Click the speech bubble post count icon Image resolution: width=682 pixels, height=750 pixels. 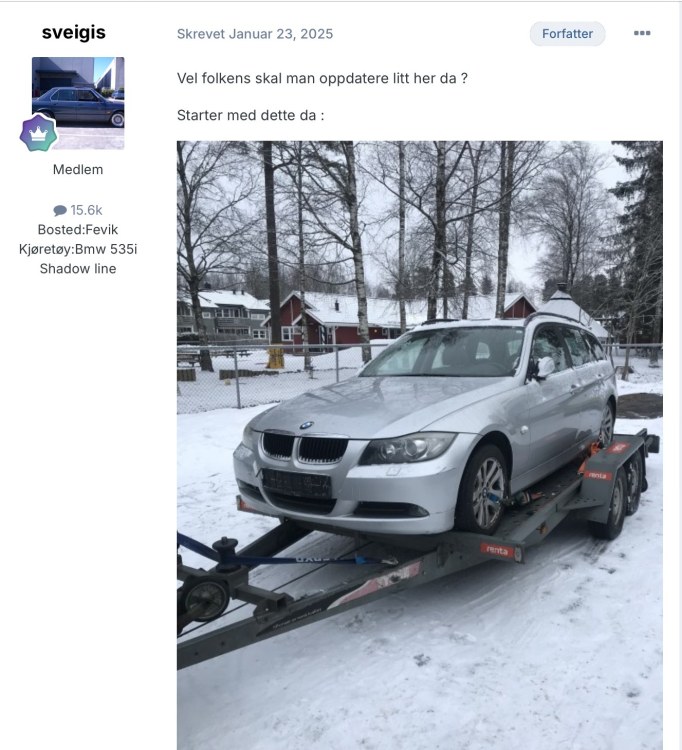pos(60,210)
